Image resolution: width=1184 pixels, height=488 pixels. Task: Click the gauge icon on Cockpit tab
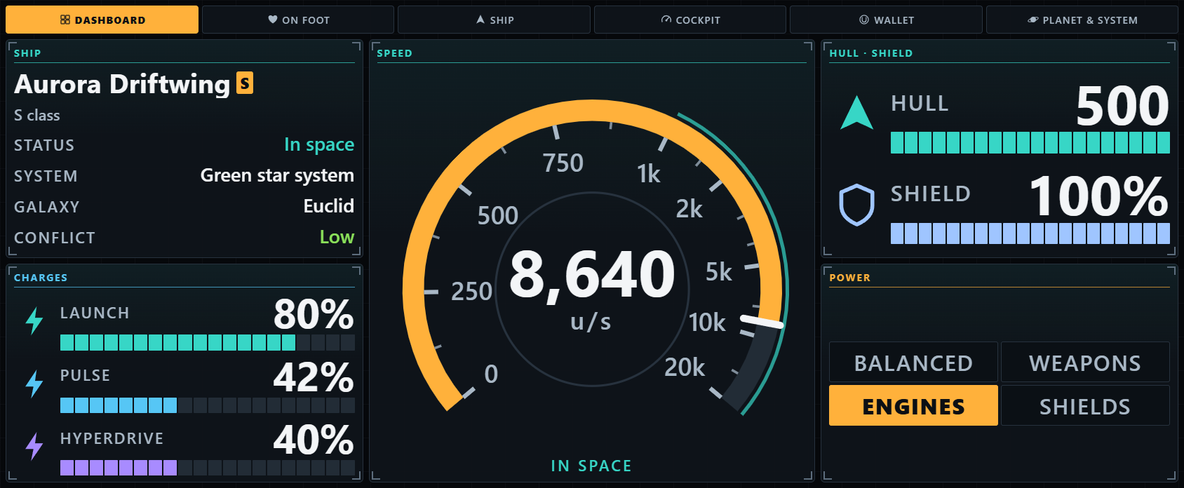665,20
